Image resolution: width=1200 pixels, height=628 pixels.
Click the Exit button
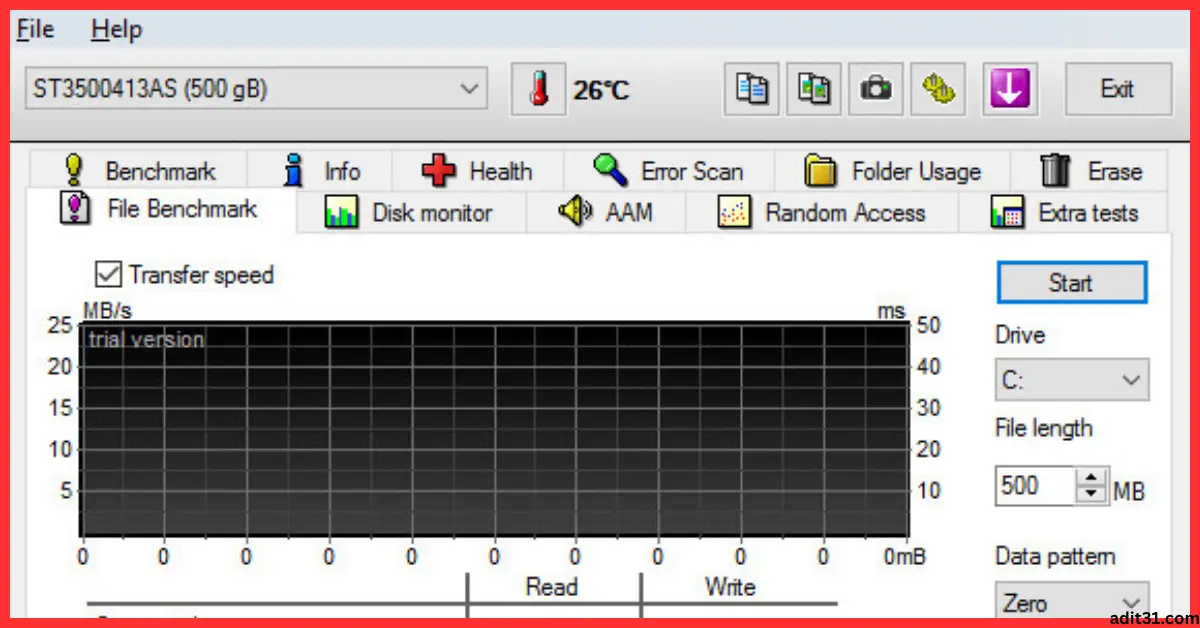[x=1117, y=90]
